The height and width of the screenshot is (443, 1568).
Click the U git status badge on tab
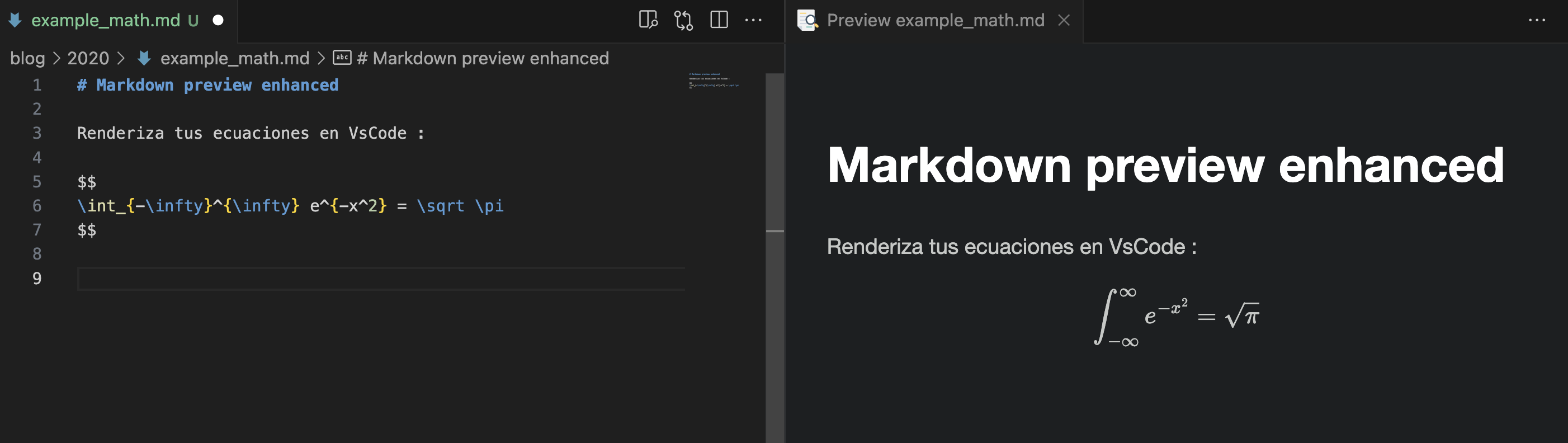193,21
